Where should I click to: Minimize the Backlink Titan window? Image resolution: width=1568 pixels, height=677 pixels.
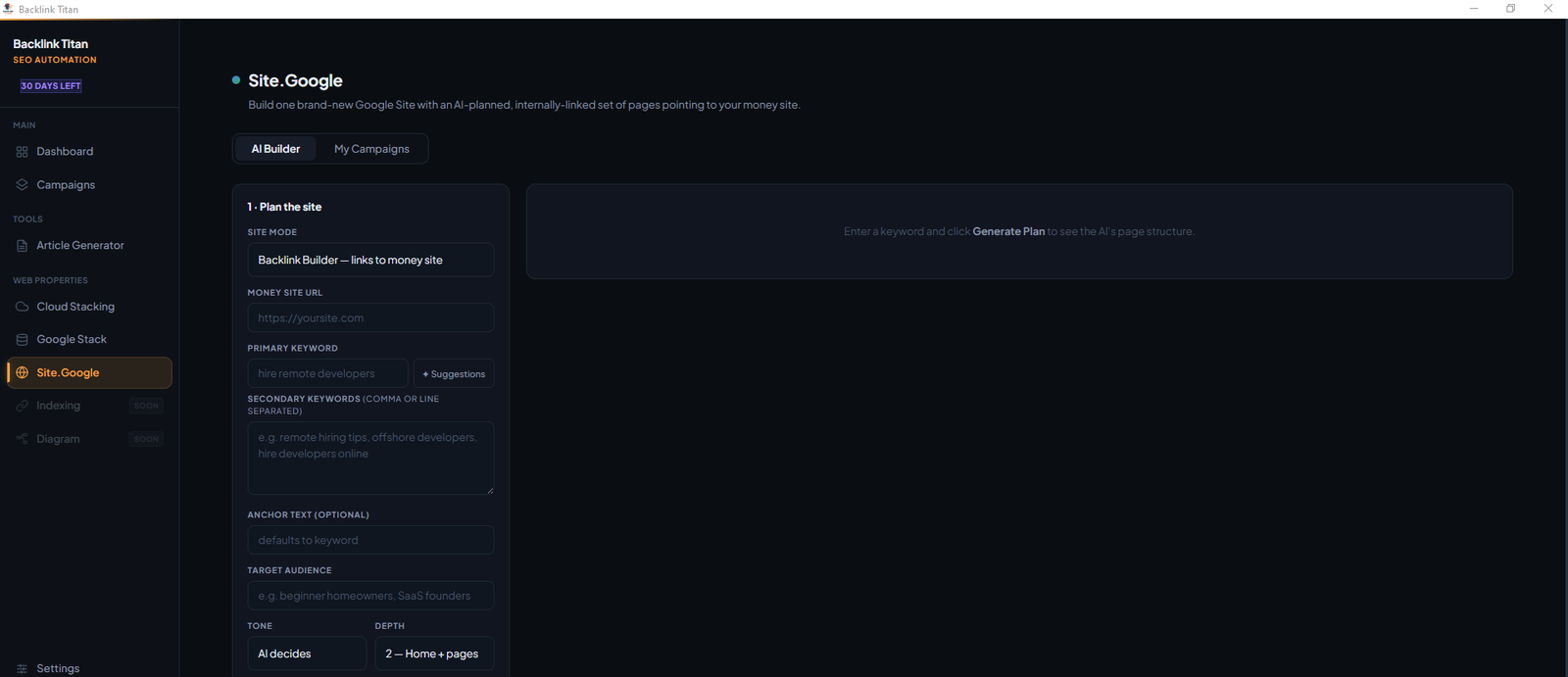(1474, 9)
